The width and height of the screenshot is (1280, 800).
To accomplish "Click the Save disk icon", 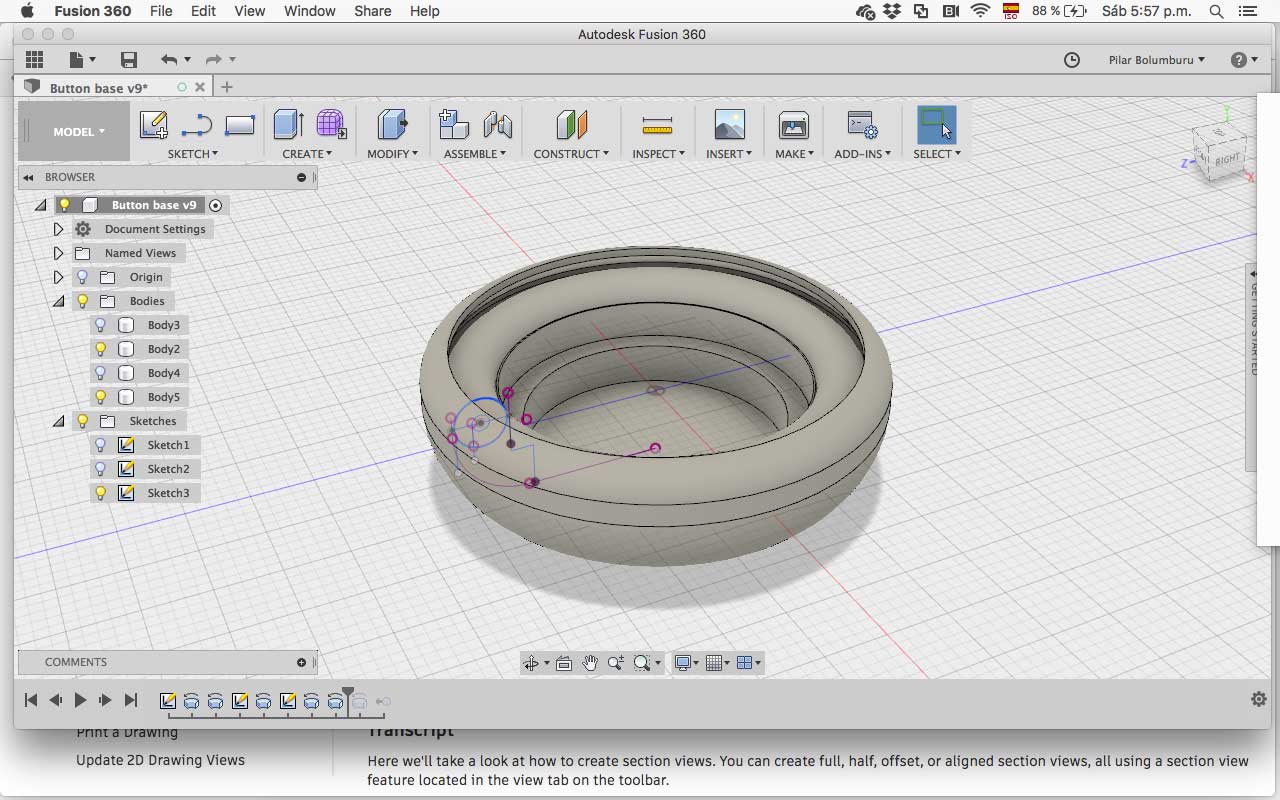I will pyautogui.click(x=128, y=60).
